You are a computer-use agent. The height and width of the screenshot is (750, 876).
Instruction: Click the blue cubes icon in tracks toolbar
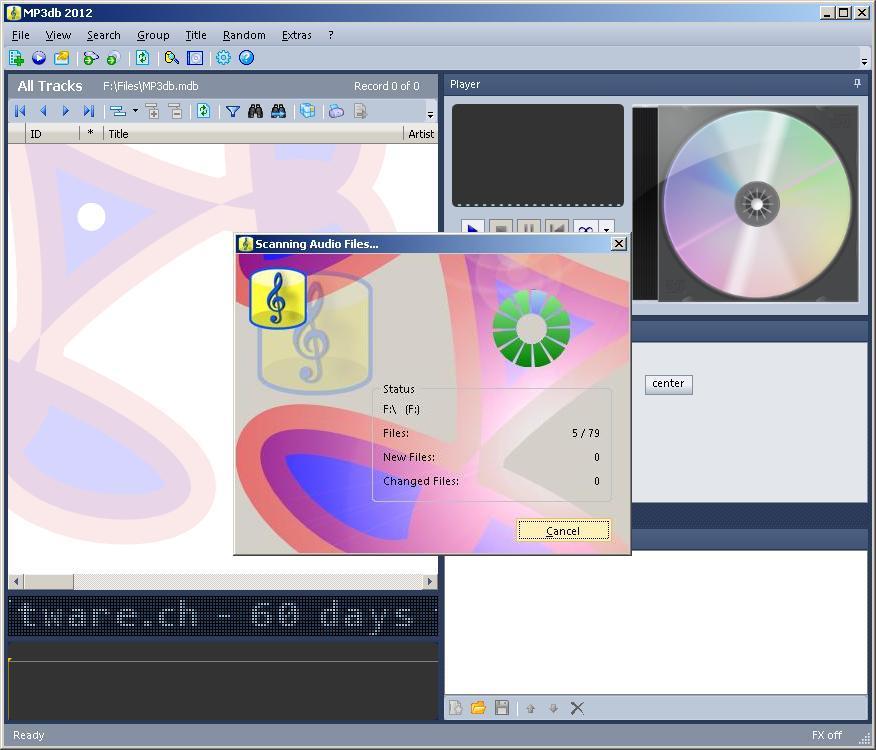(x=307, y=111)
